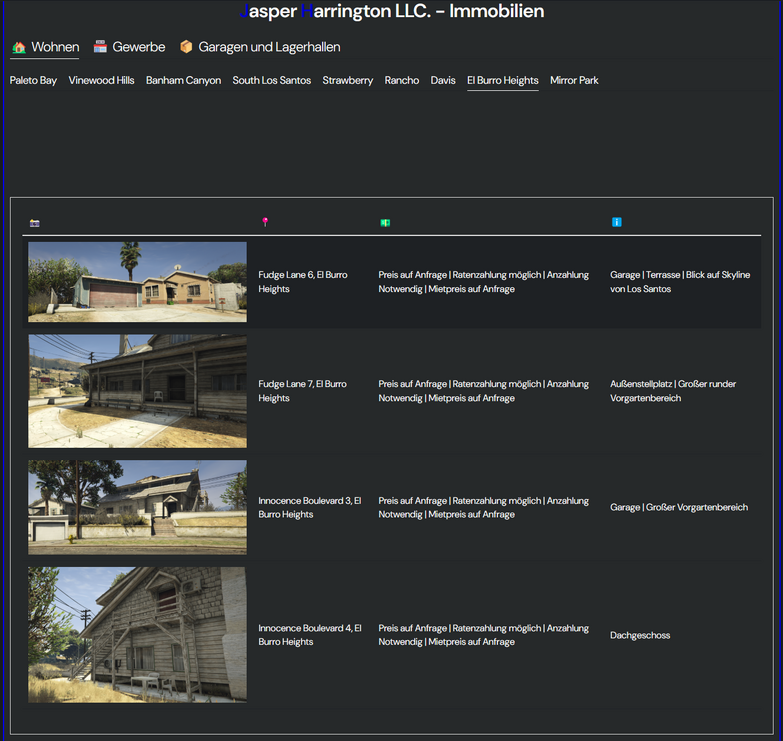Select the Strawberry district tab
Screen dimensions: 783x741
[348, 80]
